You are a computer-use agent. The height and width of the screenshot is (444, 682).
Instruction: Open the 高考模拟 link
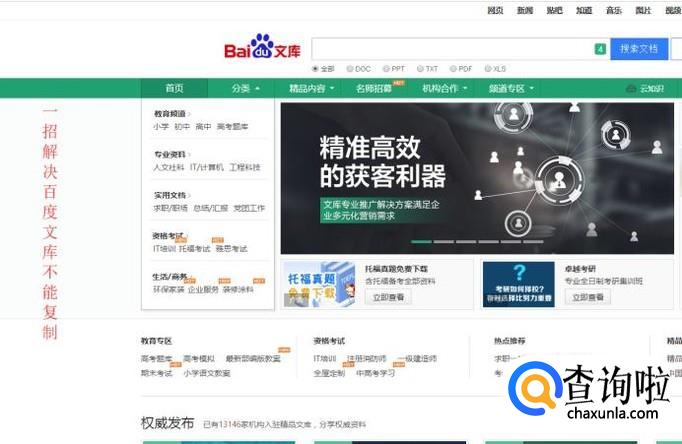(x=199, y=359)
